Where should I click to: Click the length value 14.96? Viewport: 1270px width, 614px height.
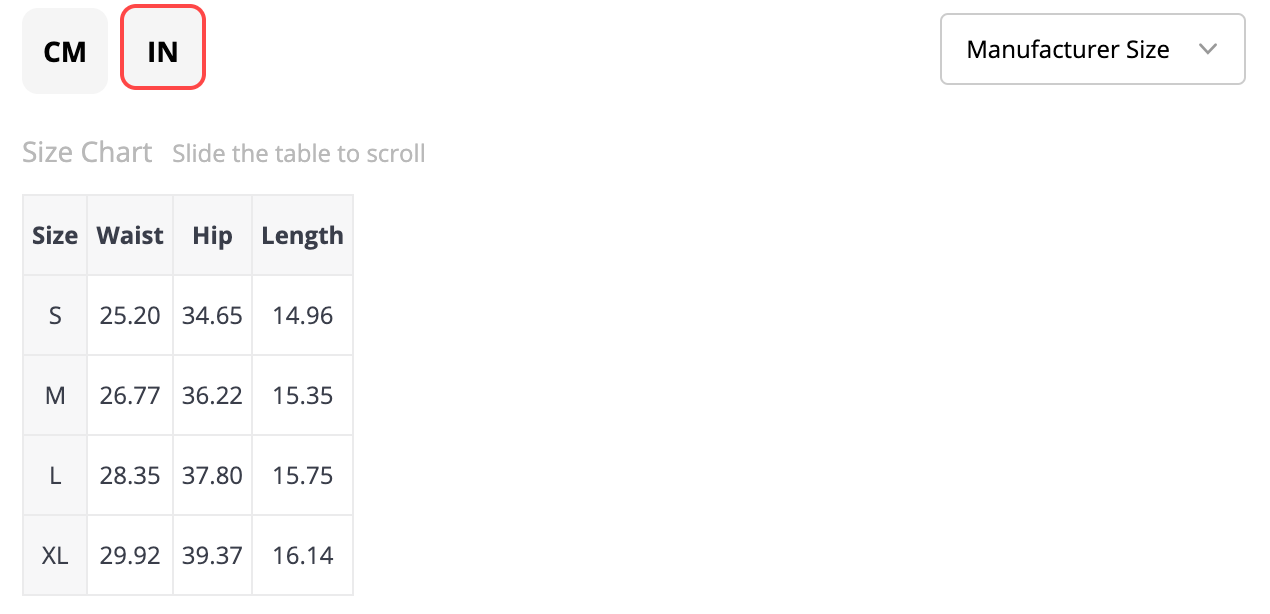click(x=302, y=315)
